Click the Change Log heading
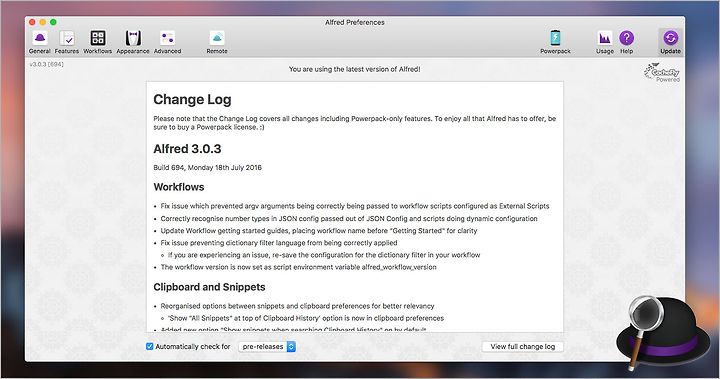Viewport: 720px width, 379px height. (x=192, y=100)
